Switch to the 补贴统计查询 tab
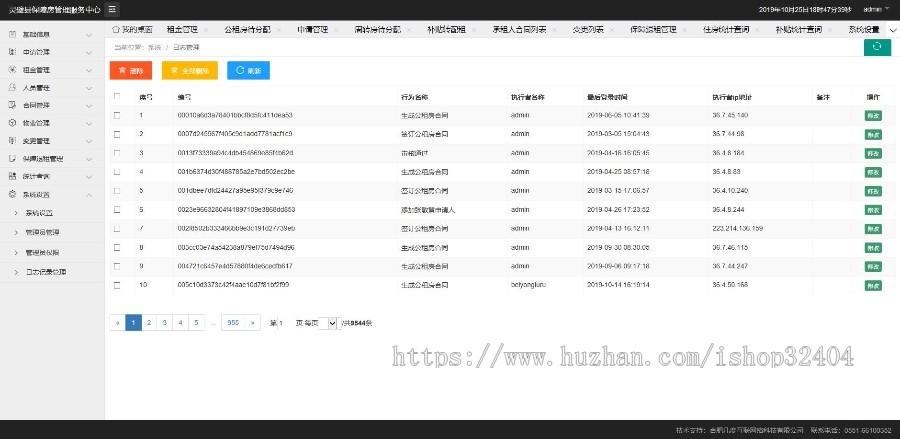900x439 pixels. click(x=798, y=30)
